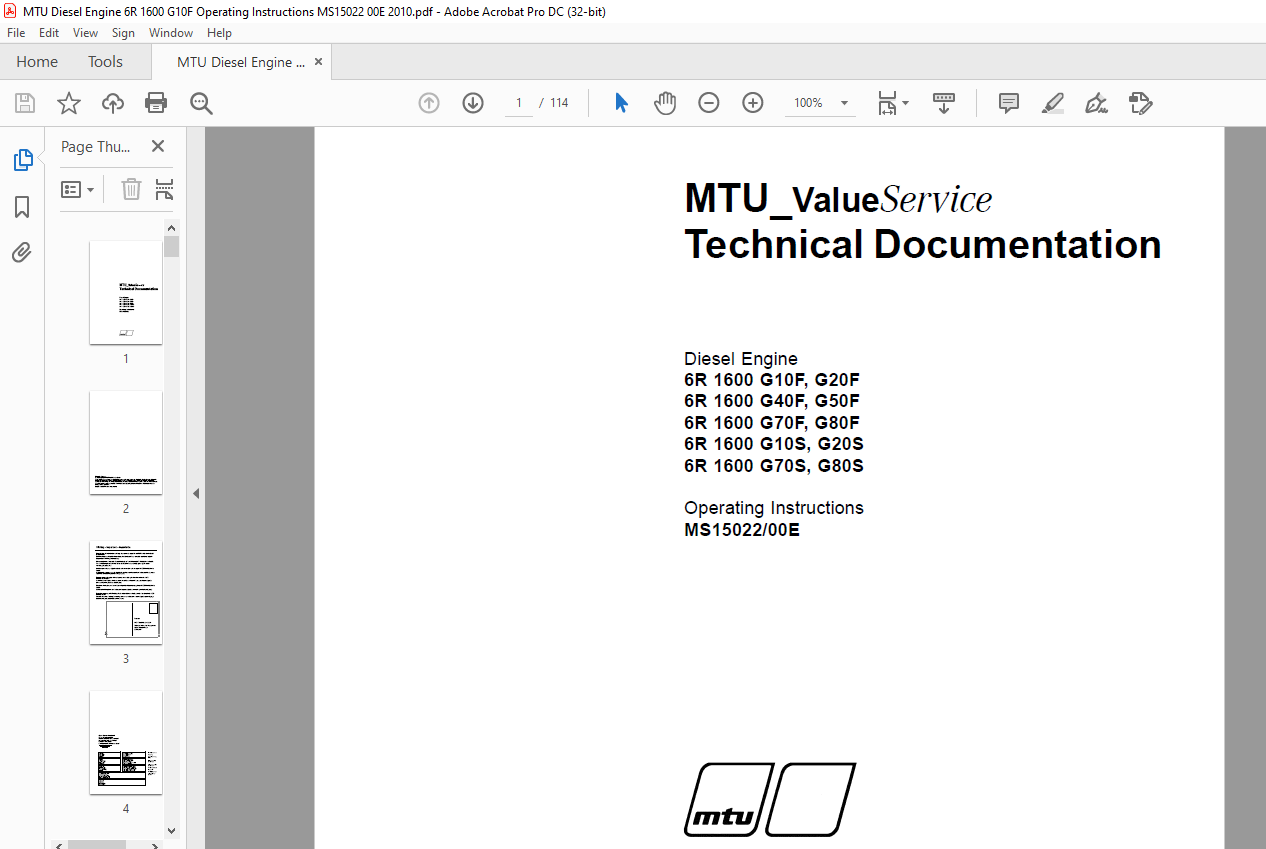Select the MTU Diesel Engine document tab
Image resolution: width=1266 pixels, height=849 pixels.
click(241, 62)
